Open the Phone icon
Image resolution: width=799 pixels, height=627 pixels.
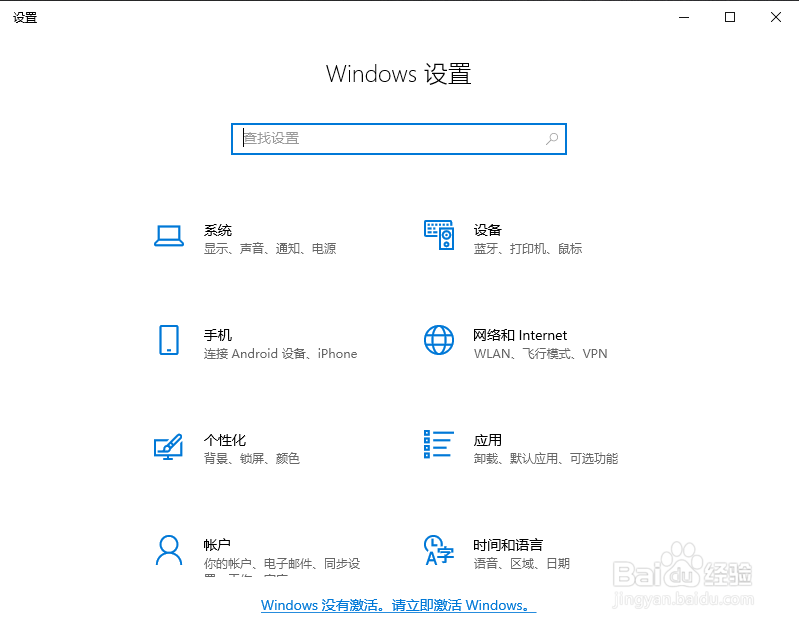click(169, 340)
